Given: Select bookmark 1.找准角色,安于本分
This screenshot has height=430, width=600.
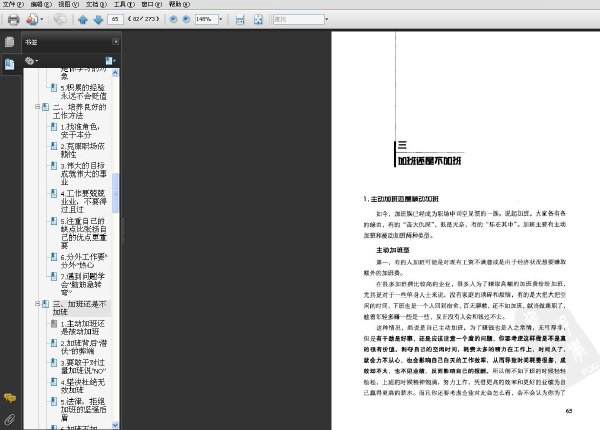Looking at the screenshot, I should (x=80, y=130).
